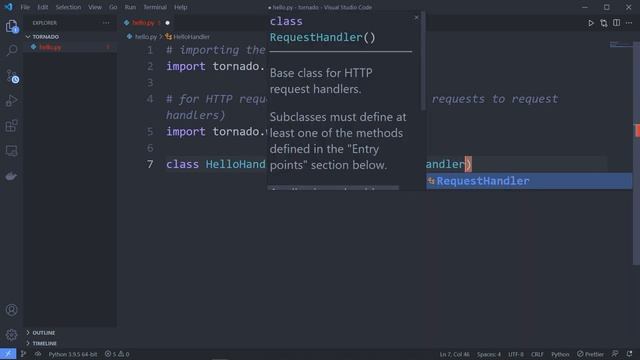
Task: Open the Edit menu
Action: pyautogui.click(x=42, y=7)
